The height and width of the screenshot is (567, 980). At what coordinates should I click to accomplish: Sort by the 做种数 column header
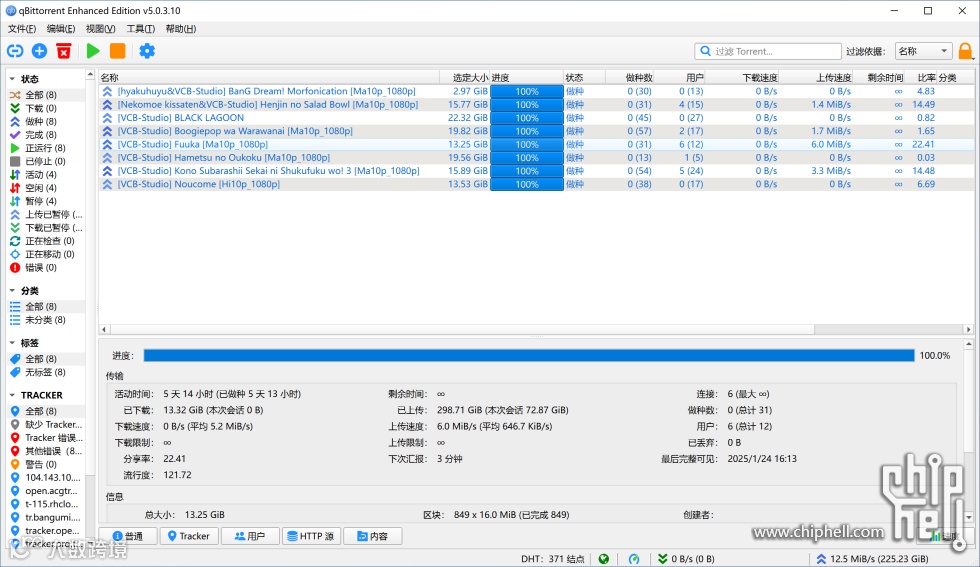click(629, 78)
